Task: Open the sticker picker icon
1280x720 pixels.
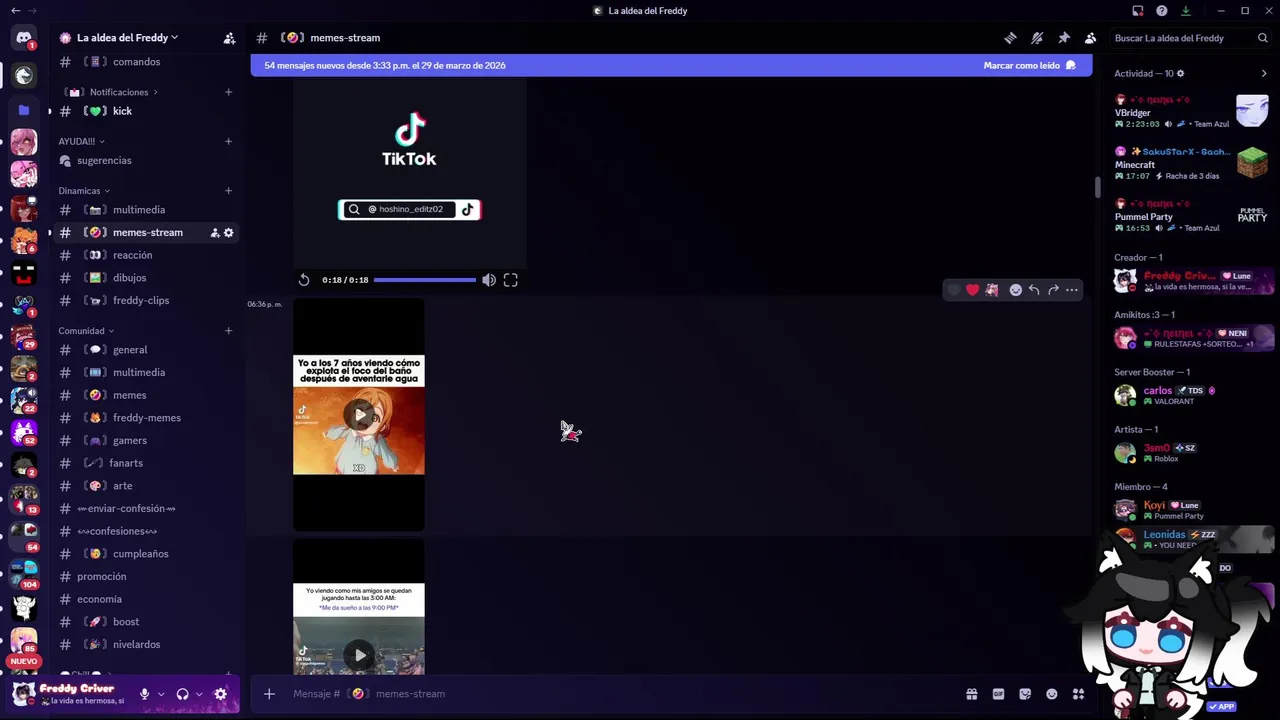Action: (1025, 694)
